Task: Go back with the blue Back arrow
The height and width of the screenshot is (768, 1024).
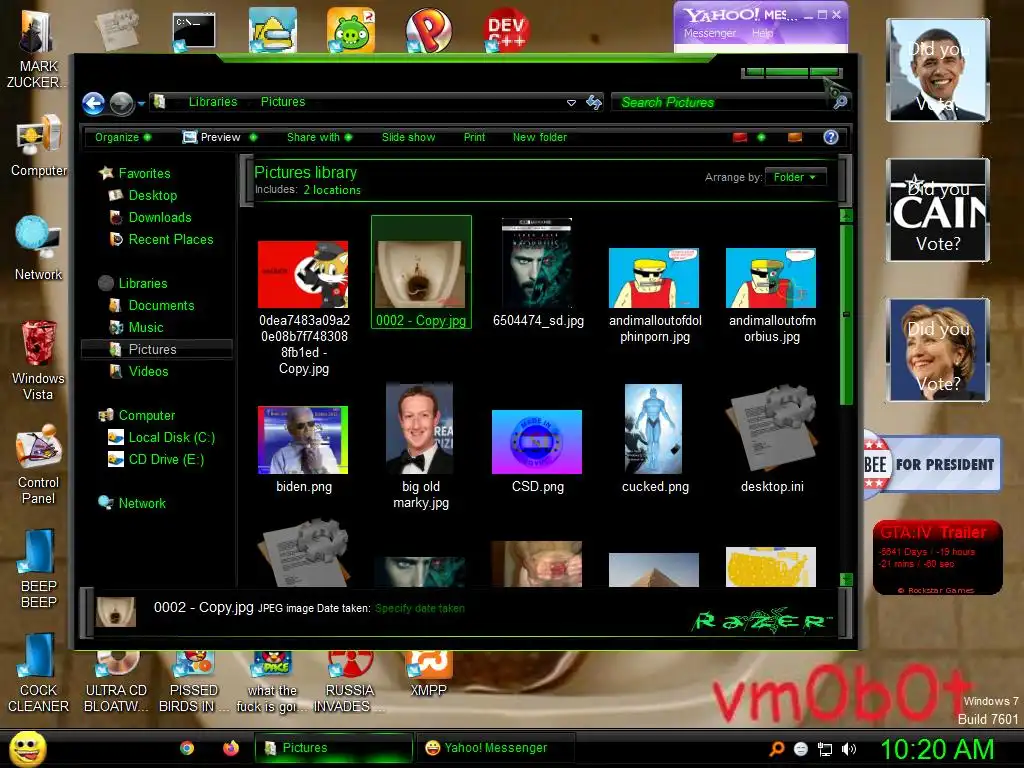Action: coord(93,103)
